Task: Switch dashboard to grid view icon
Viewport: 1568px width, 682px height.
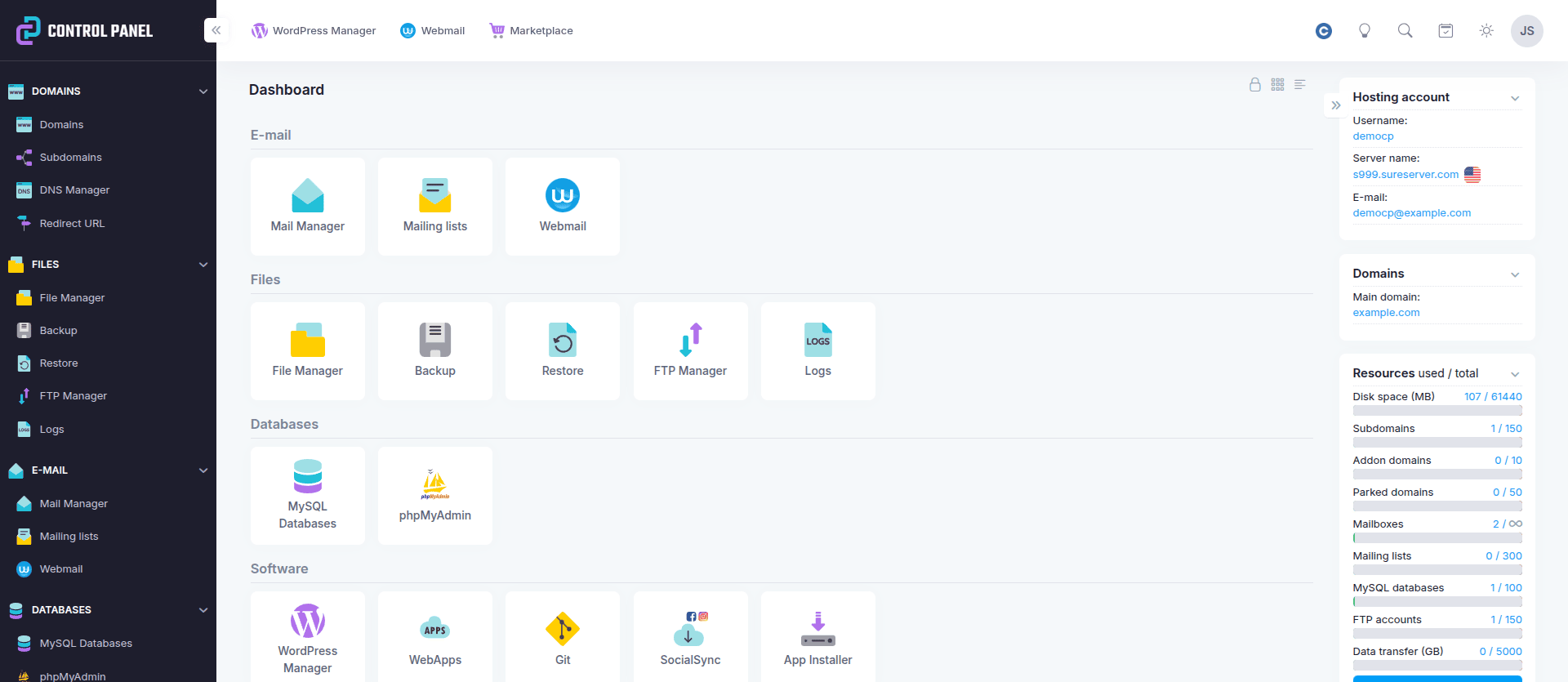Action: click(1277, 84)
